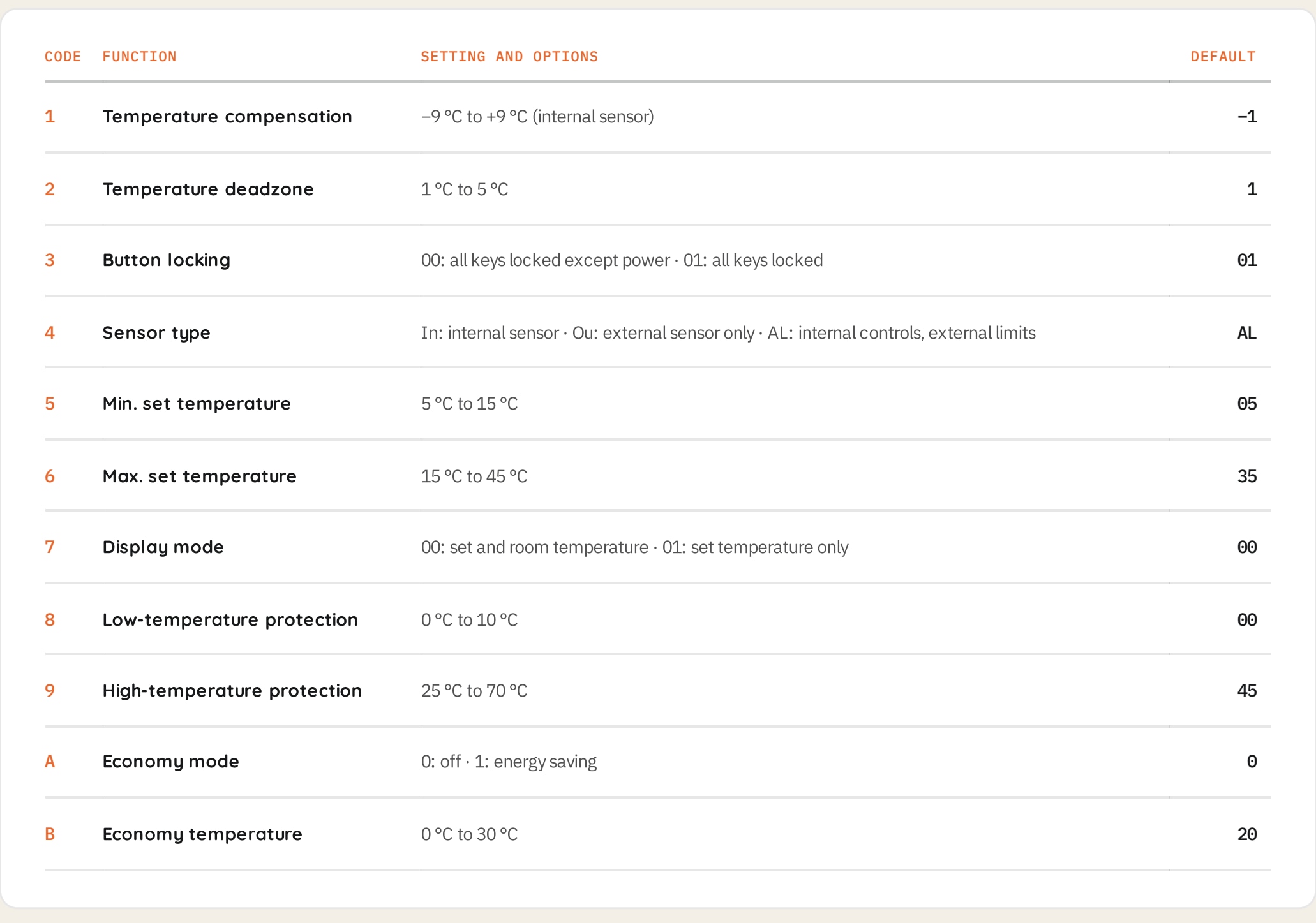Click the 'In: internal sensor' options text
1316x923 pixels.
(490, 333)
